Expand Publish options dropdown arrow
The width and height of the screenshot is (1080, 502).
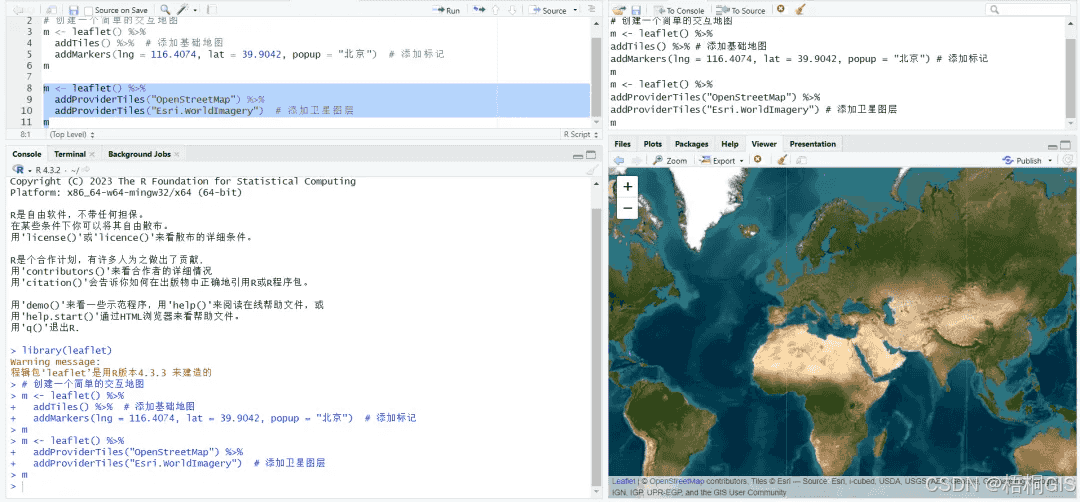1050,160
